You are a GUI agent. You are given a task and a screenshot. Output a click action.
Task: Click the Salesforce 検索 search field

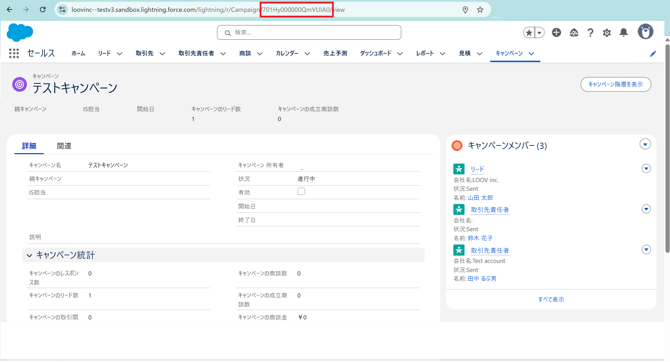[309, 32]
